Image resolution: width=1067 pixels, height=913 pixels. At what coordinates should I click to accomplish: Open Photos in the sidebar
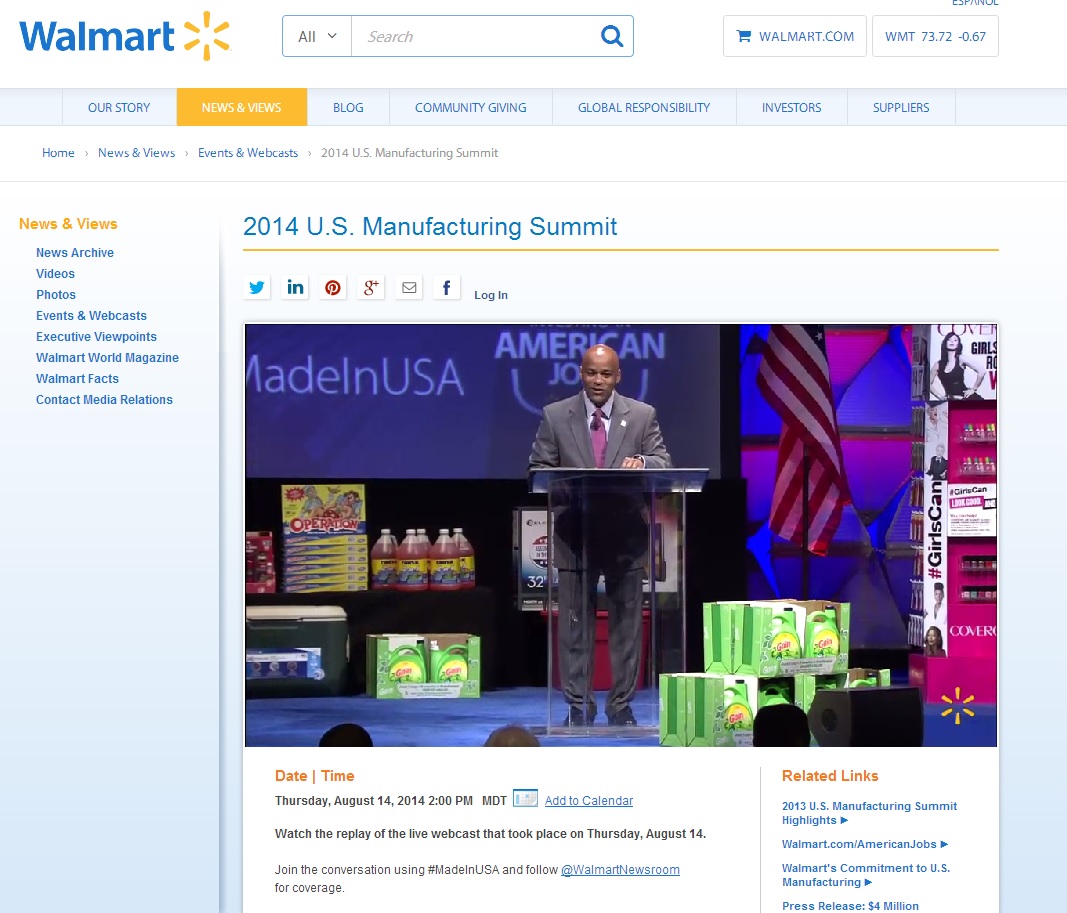pos(56,295)
